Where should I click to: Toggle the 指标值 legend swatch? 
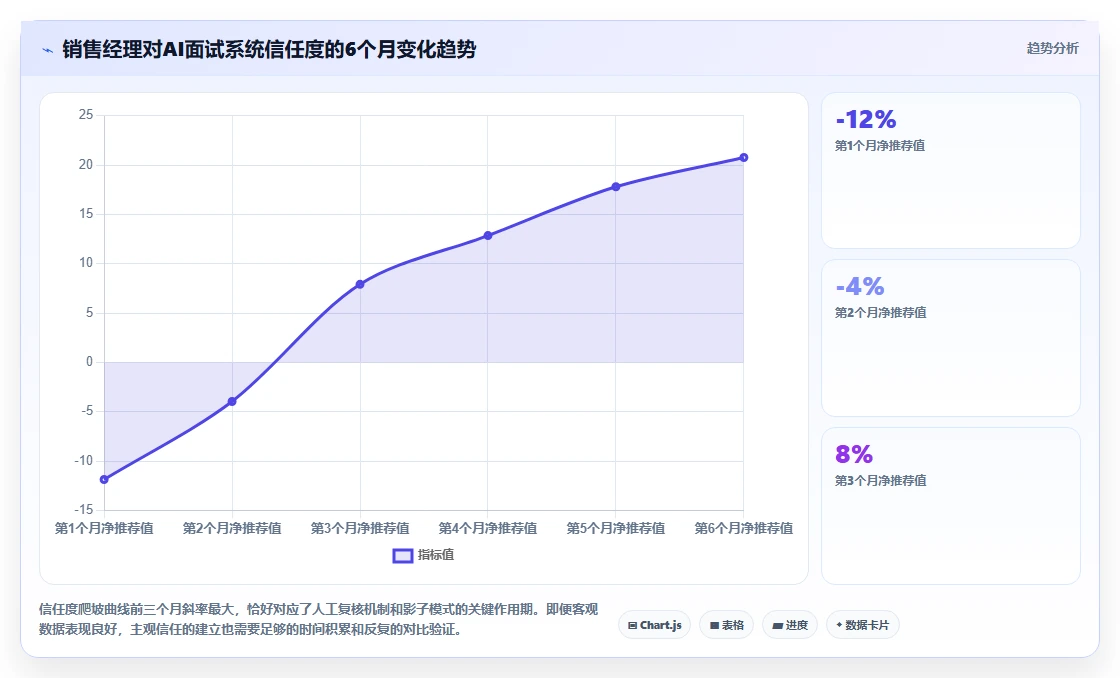[x=403, y=555]
